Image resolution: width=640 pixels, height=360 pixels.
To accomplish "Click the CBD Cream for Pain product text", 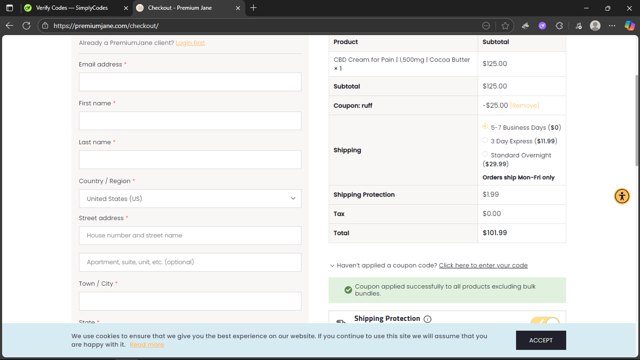I will [x=402, y=64].
